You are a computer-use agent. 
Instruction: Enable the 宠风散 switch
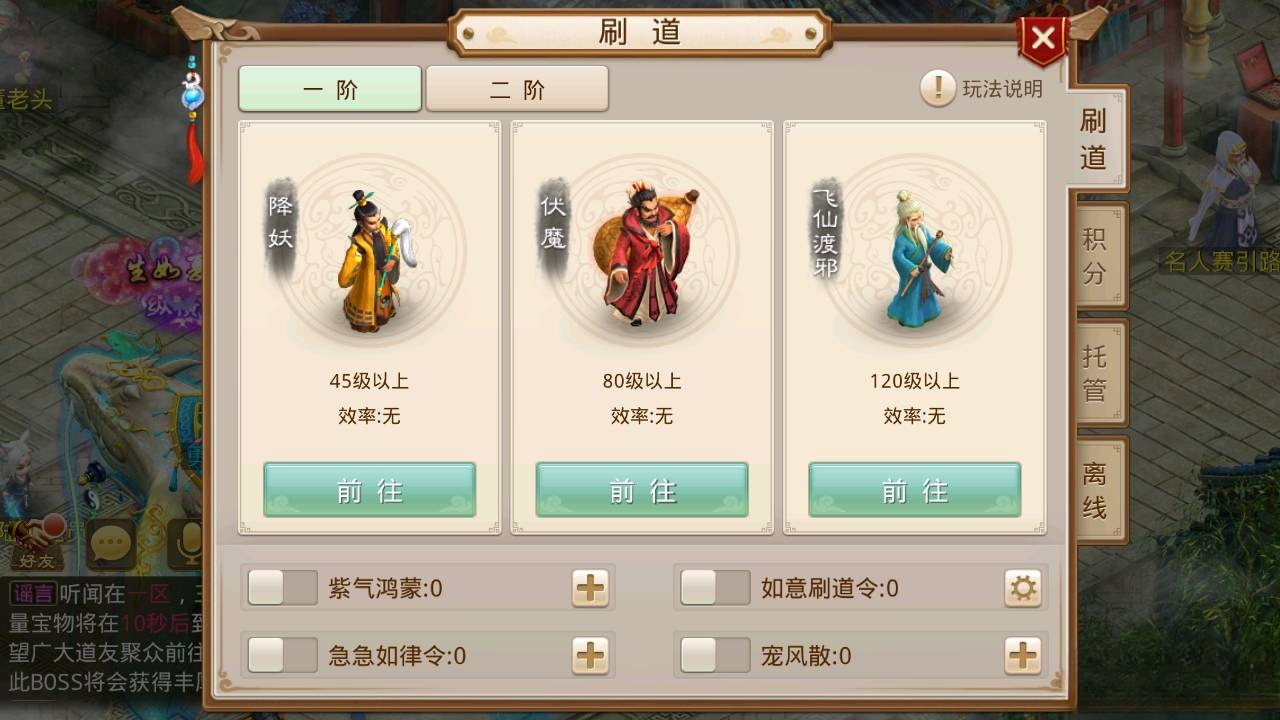pos(715,656)
